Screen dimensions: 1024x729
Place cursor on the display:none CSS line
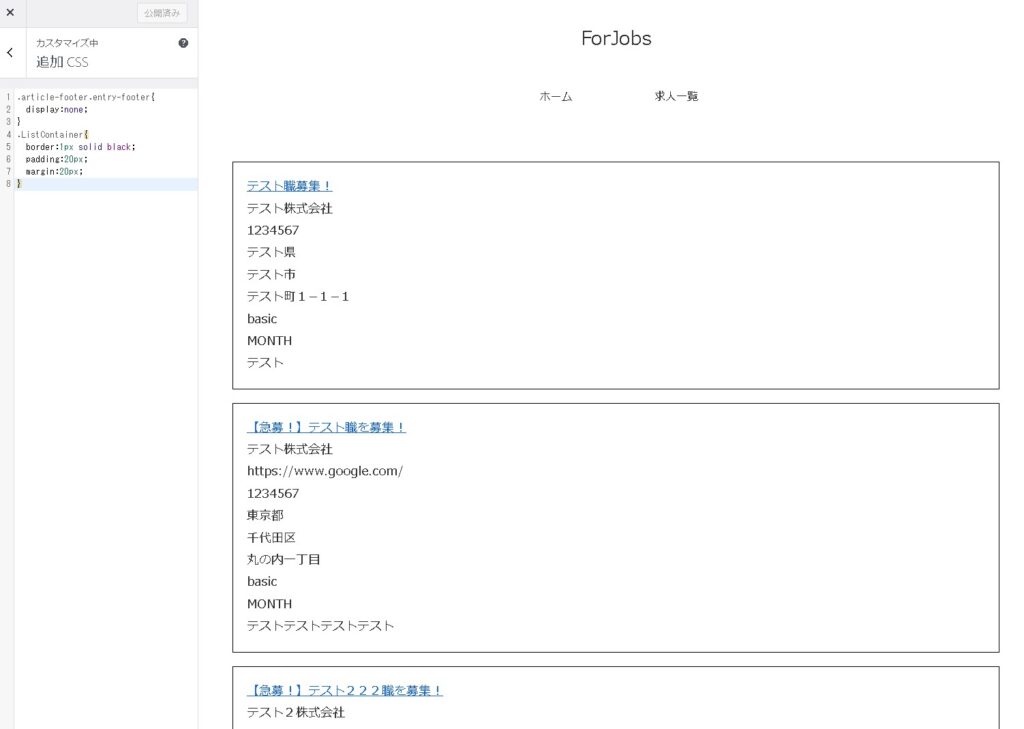point(56,110)
